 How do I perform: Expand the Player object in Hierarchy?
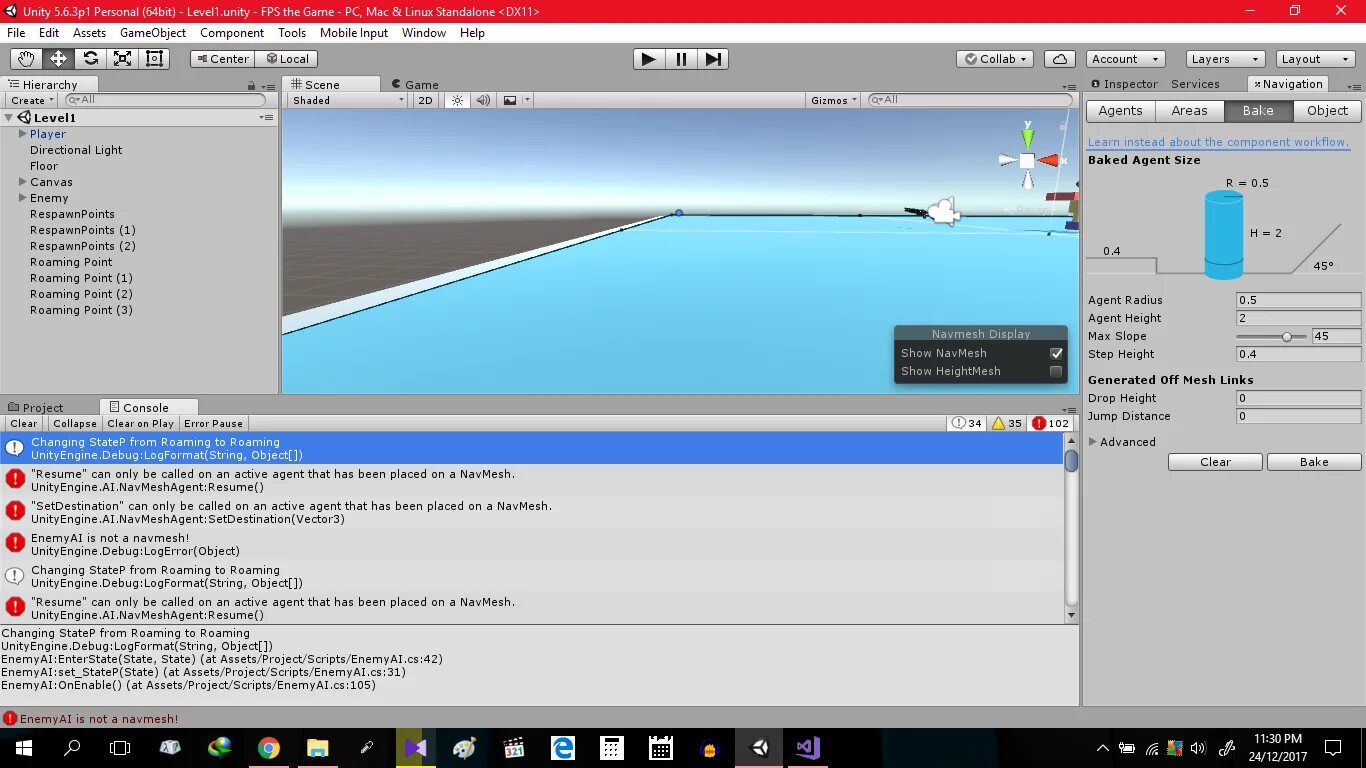coord(22,134)
